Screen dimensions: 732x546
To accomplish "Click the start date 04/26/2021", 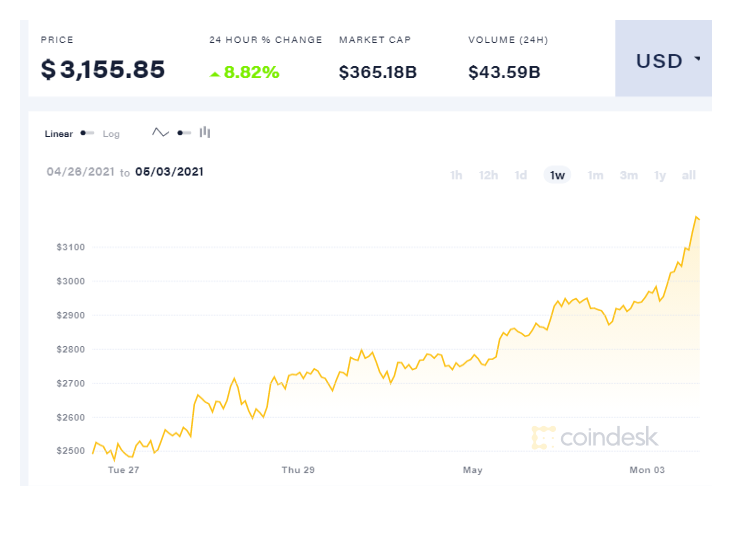I will (80, 172).
